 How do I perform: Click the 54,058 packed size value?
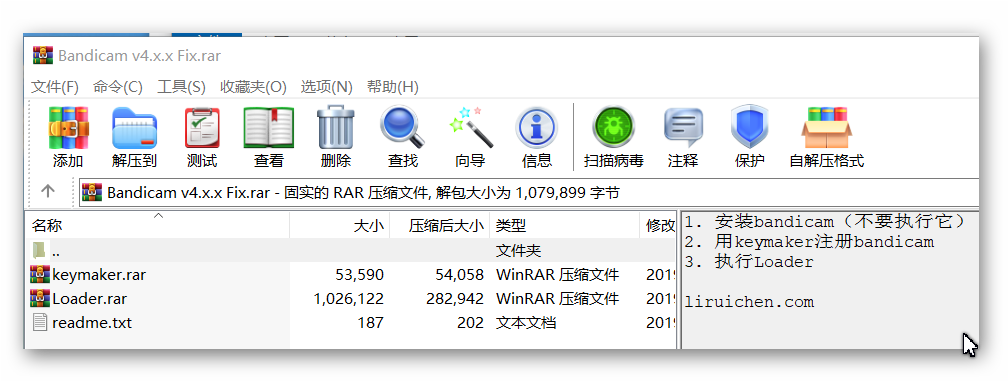click(460, 275)
